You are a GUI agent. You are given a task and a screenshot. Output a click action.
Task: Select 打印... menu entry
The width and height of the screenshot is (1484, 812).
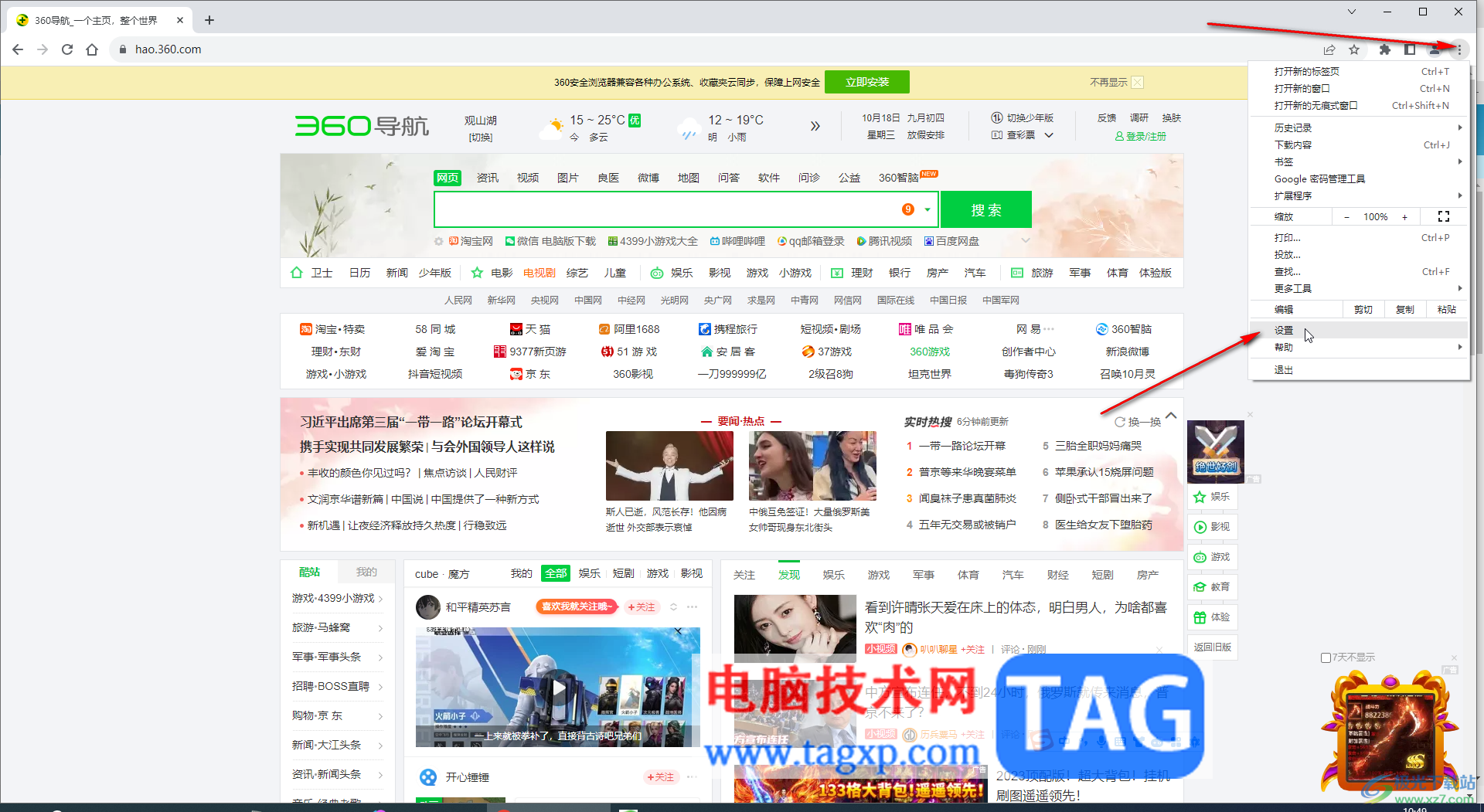click(1359, 237)
